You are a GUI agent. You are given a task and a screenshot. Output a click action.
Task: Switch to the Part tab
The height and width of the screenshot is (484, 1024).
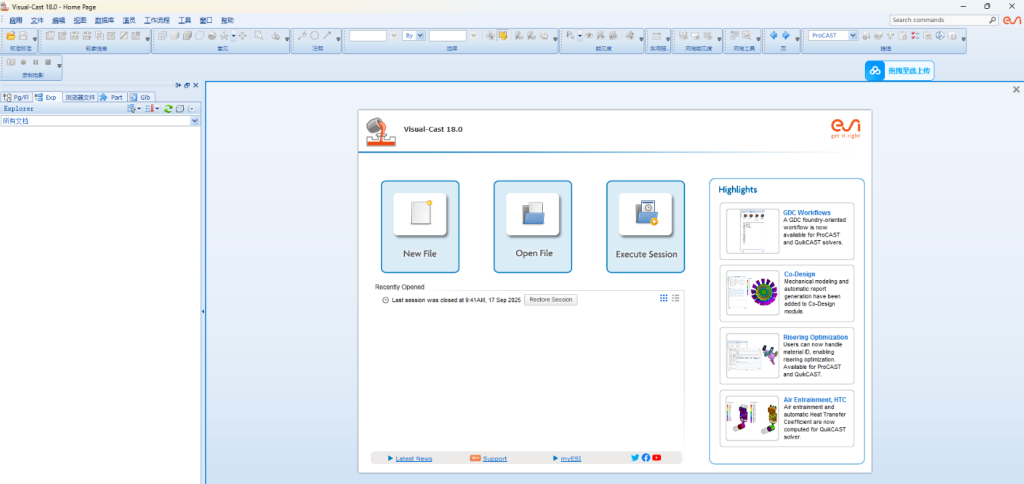pyautogui.click(x=111, y=97)
